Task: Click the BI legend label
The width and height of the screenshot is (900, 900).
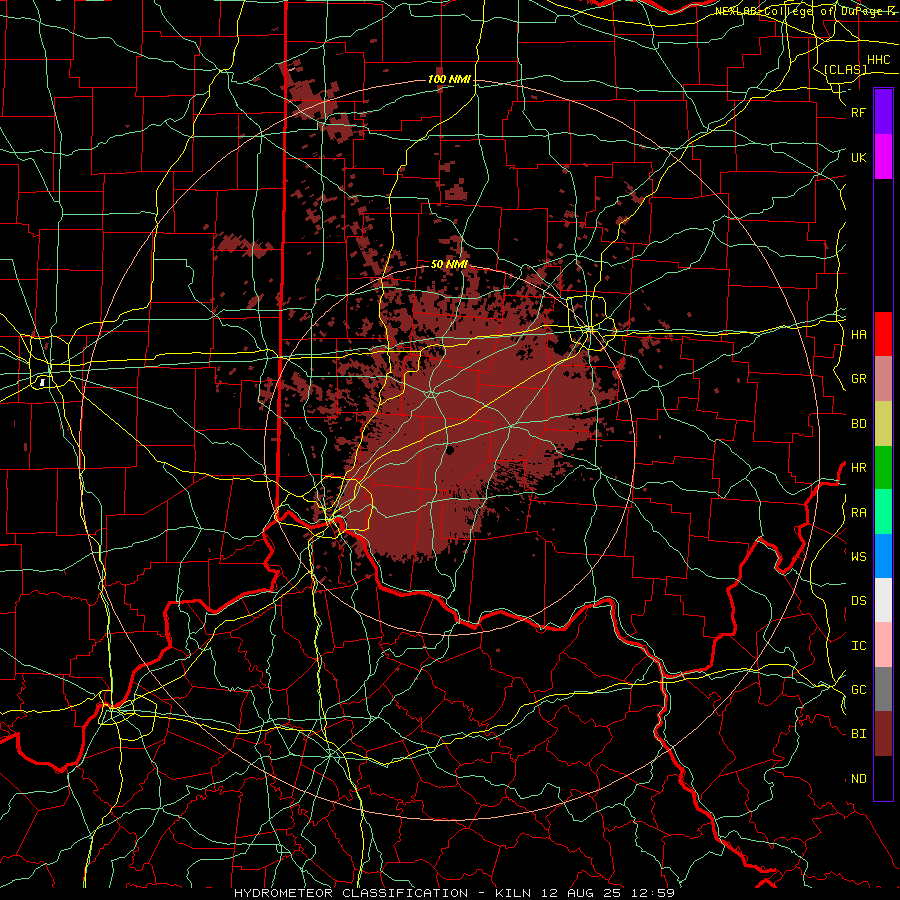Action: tap(858, 734)
